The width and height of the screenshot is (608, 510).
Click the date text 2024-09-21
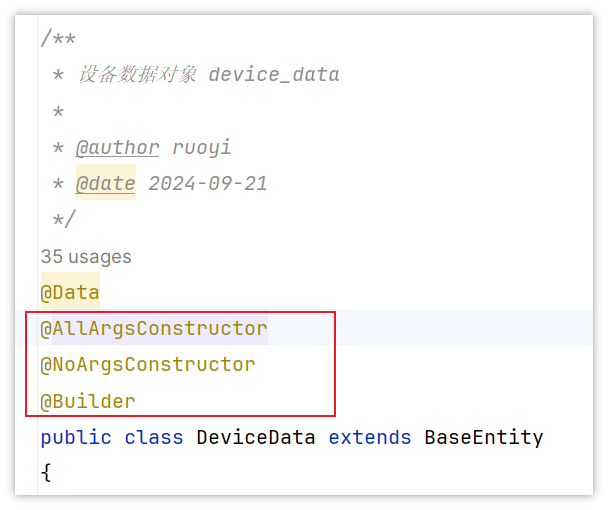click(x=208, y=183)
